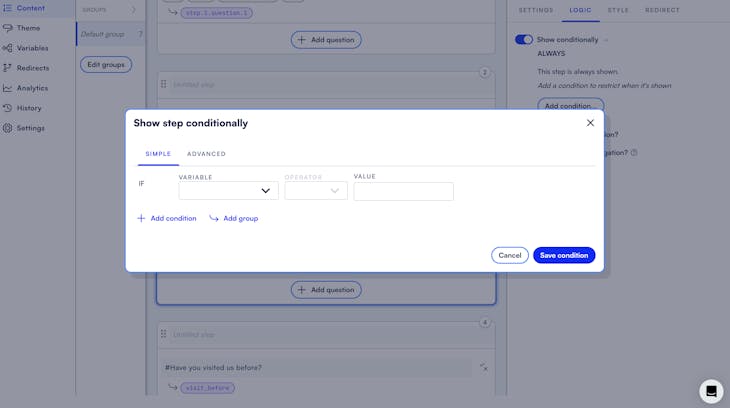Open the Settings tab in right panel

(536, 10)
